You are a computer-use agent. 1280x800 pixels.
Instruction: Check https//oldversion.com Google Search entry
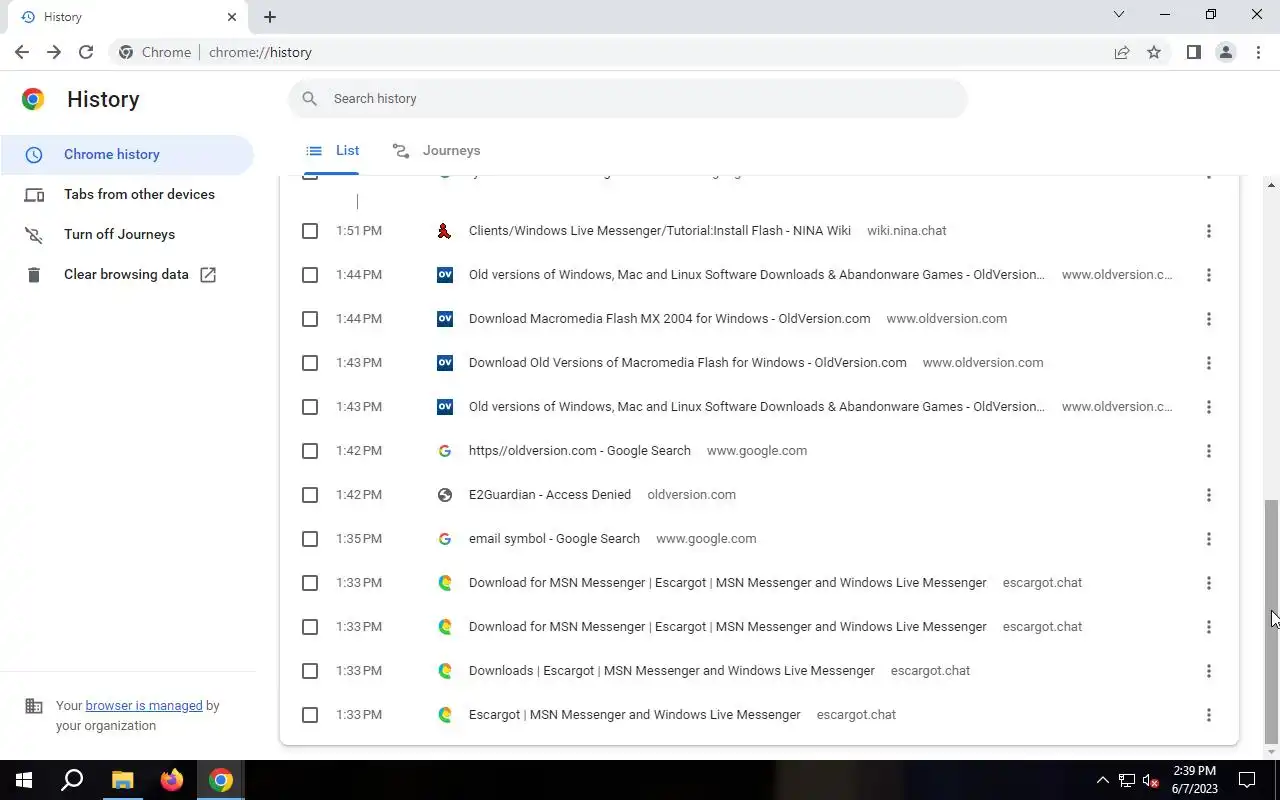(310, 451)
